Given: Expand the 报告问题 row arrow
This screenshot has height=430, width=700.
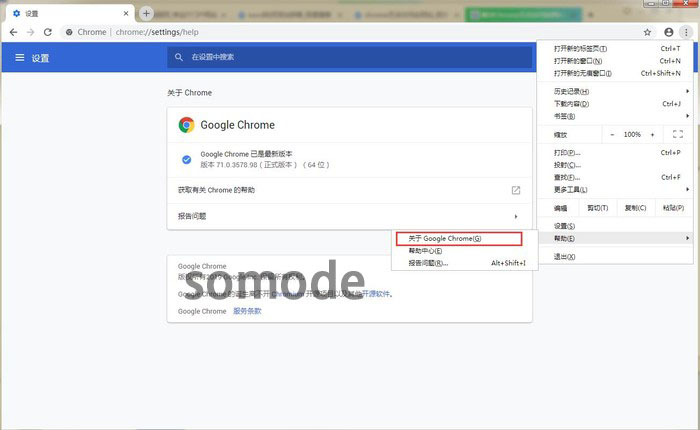Looking at the screenshot, I should pos(516,217).
